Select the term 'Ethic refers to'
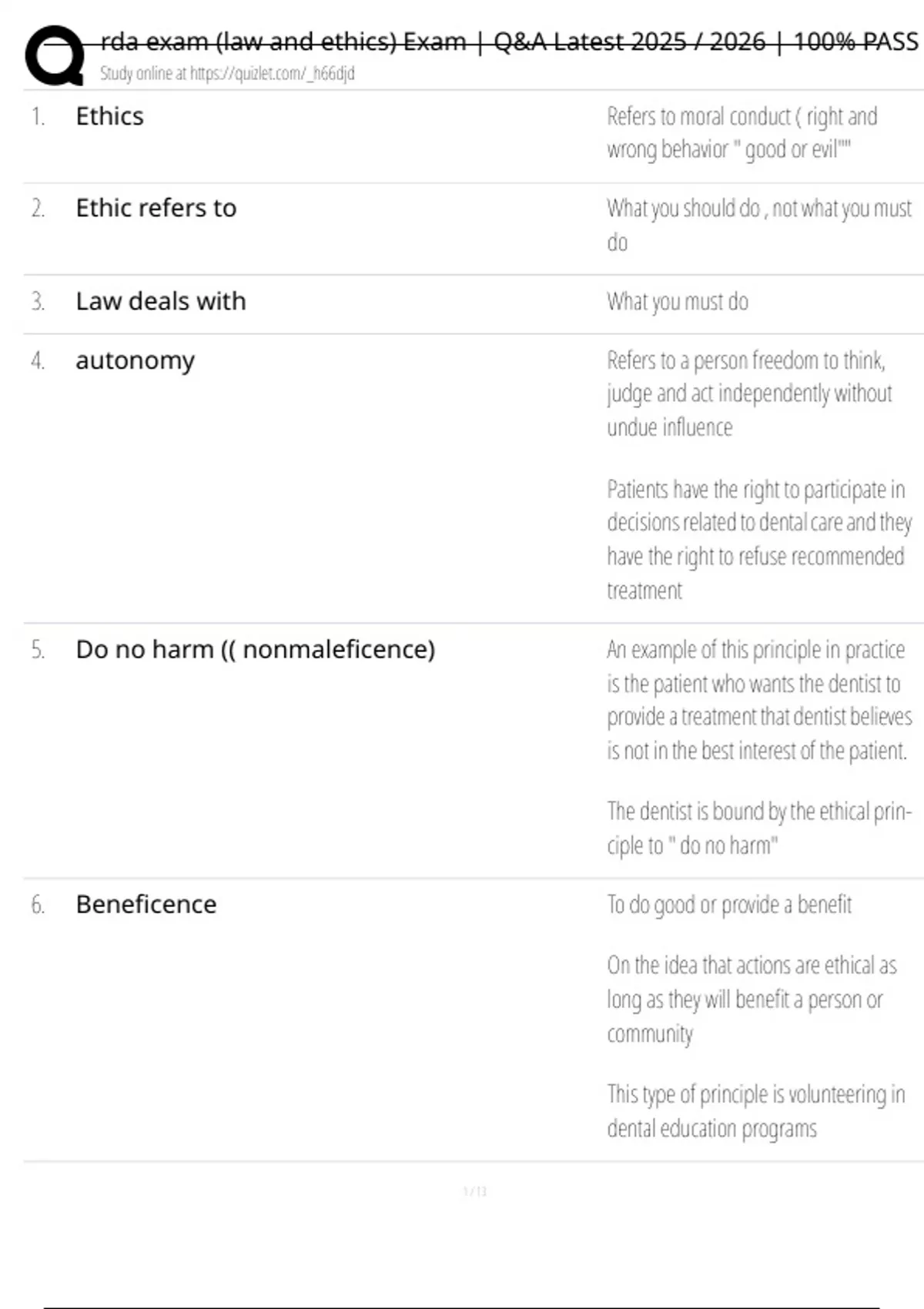924x1309 pixels. click(156, 208)
